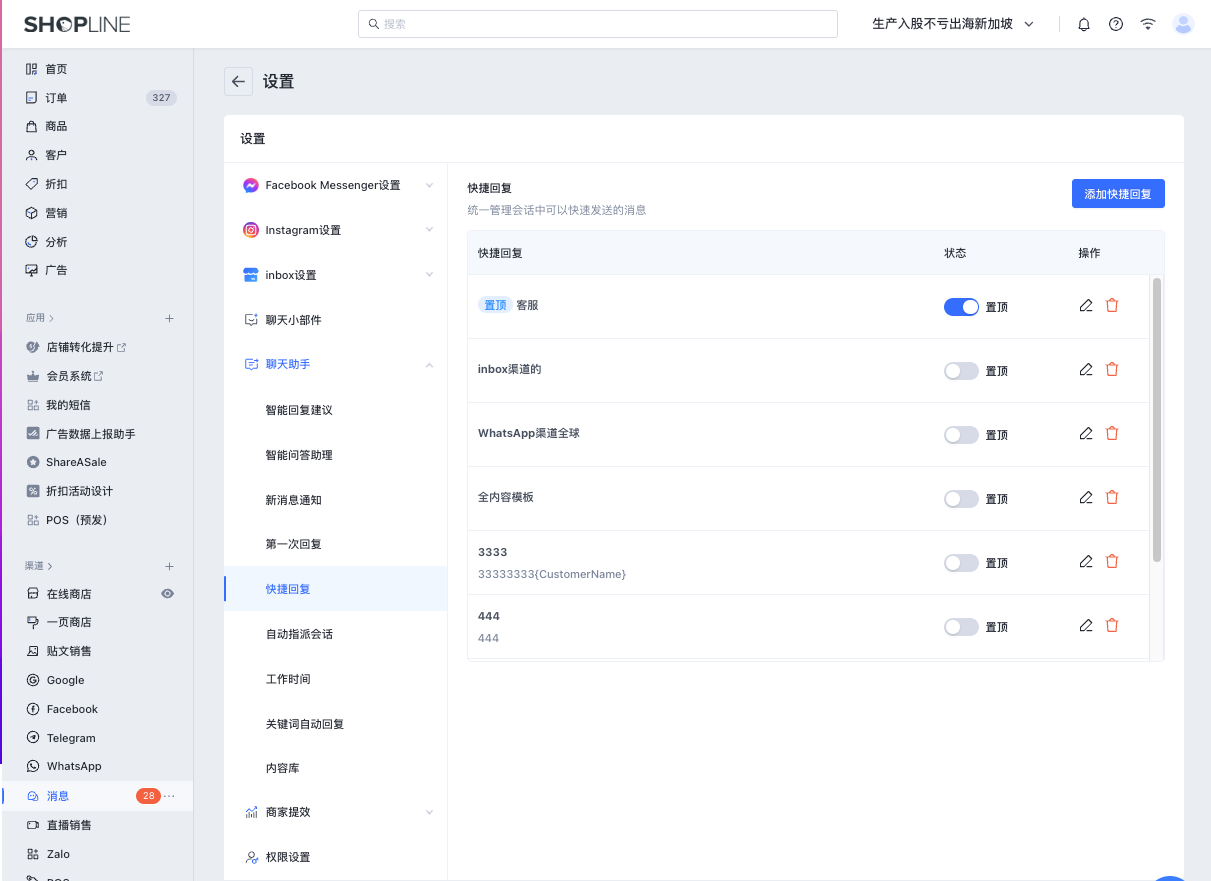Enable pin toggle for 全内容模板
This screenshot has height=881, width=1211.
click(961, 499)
